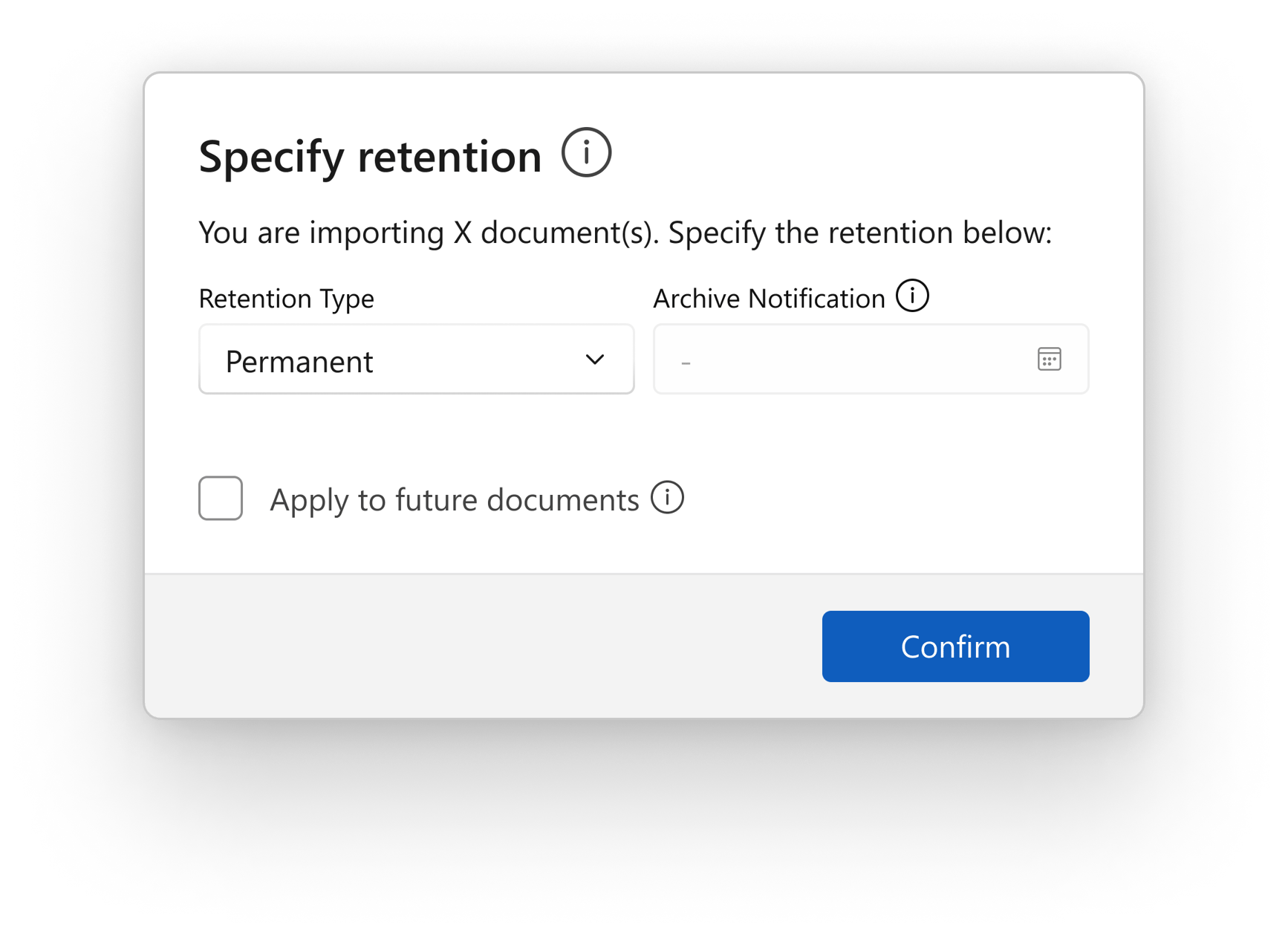Select the Retention Type label

coord(286,299)
